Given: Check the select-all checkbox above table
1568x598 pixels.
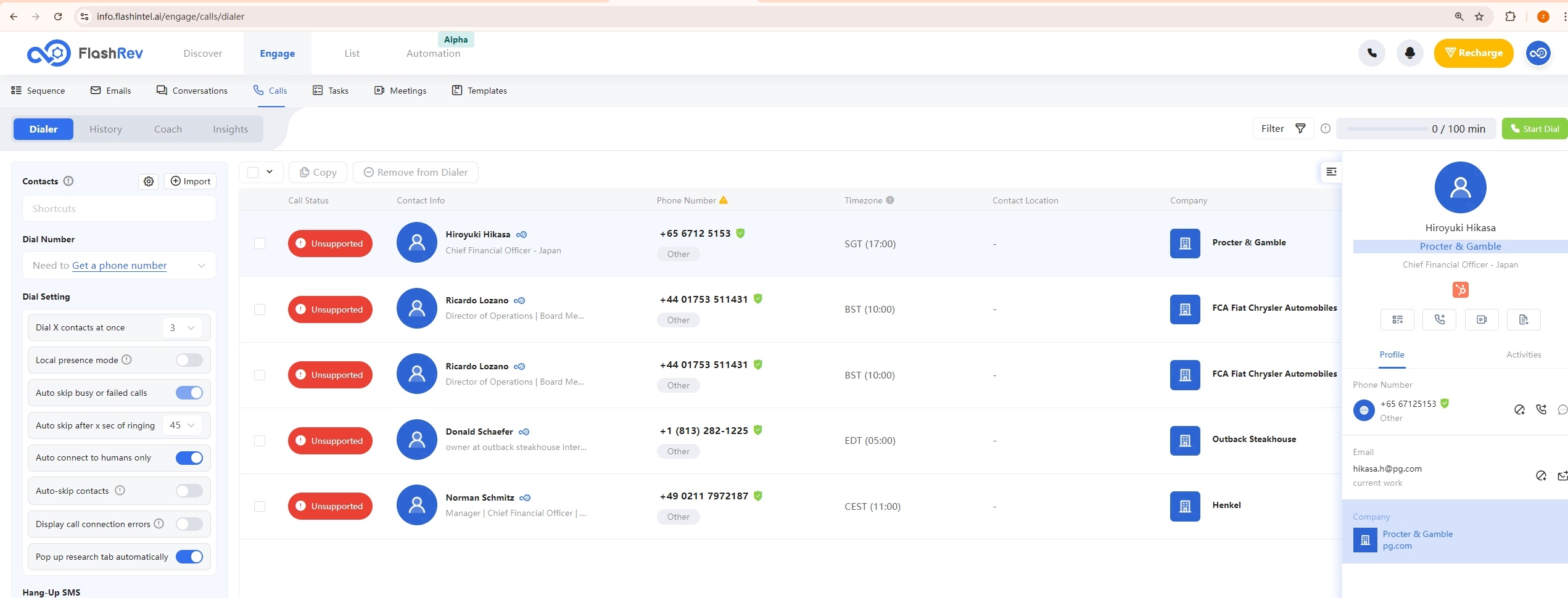Looking at the screenshot, I should tap(253, 172).
